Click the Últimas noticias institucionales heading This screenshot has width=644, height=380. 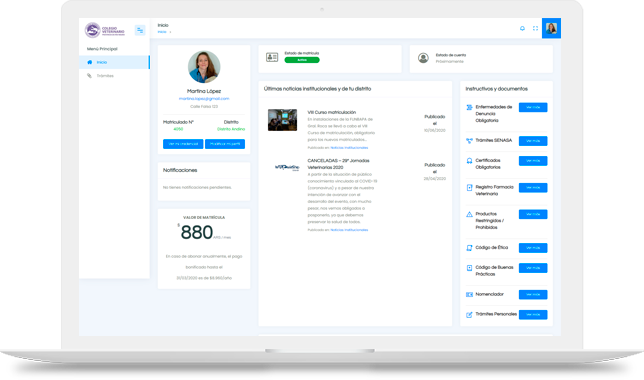(317, 89)
